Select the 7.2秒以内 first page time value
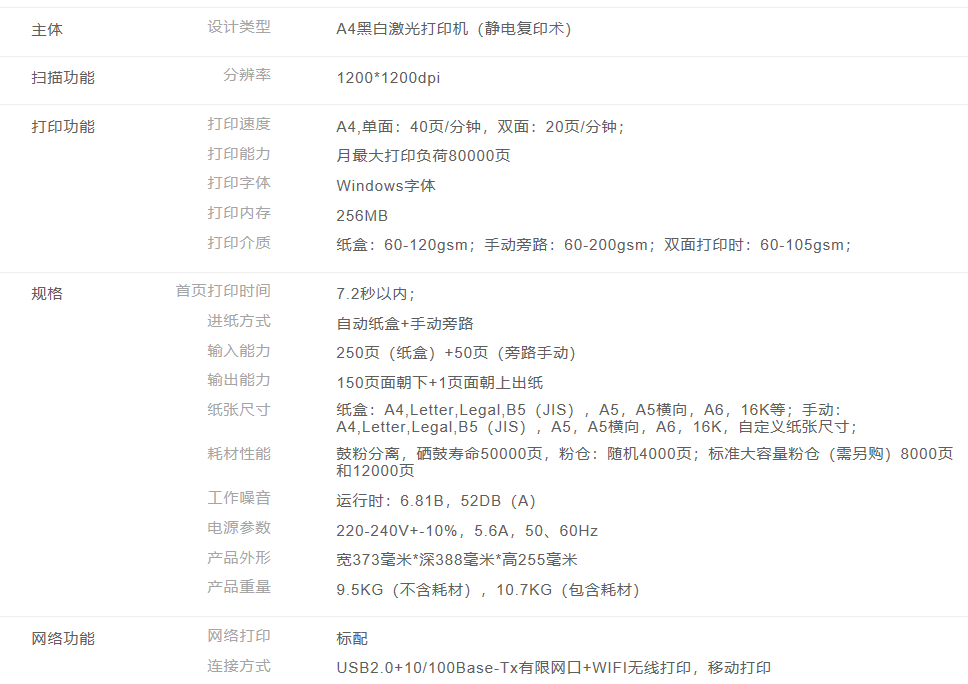The width and height of the screenshot is (968, 684). (375, 293)
